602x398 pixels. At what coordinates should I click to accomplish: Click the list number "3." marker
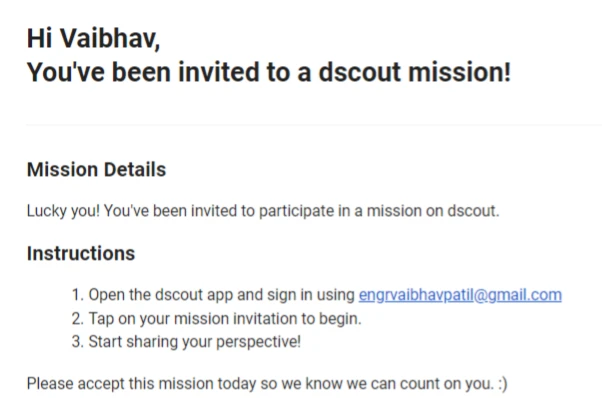click(x=78, y=342)
